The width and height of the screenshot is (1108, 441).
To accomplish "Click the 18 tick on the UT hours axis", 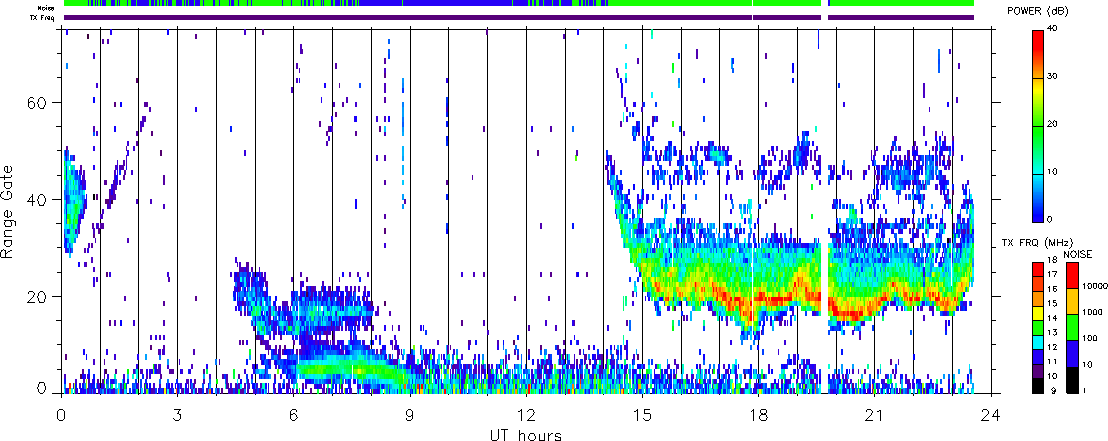I will click(758, 414).
